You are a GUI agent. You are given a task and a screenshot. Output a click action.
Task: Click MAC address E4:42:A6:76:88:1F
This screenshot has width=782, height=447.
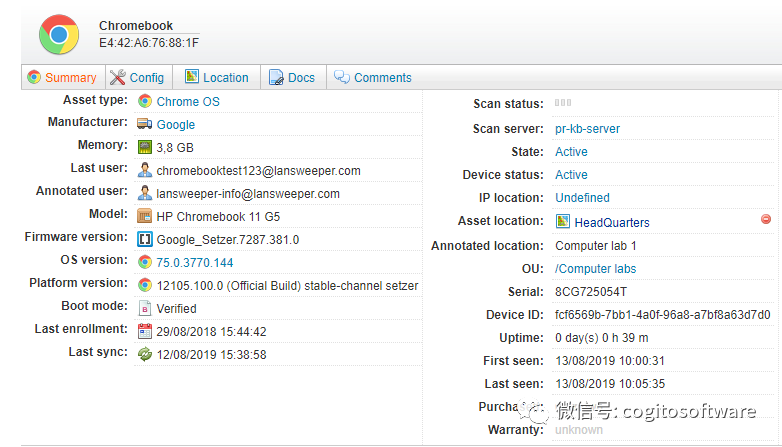149,43
